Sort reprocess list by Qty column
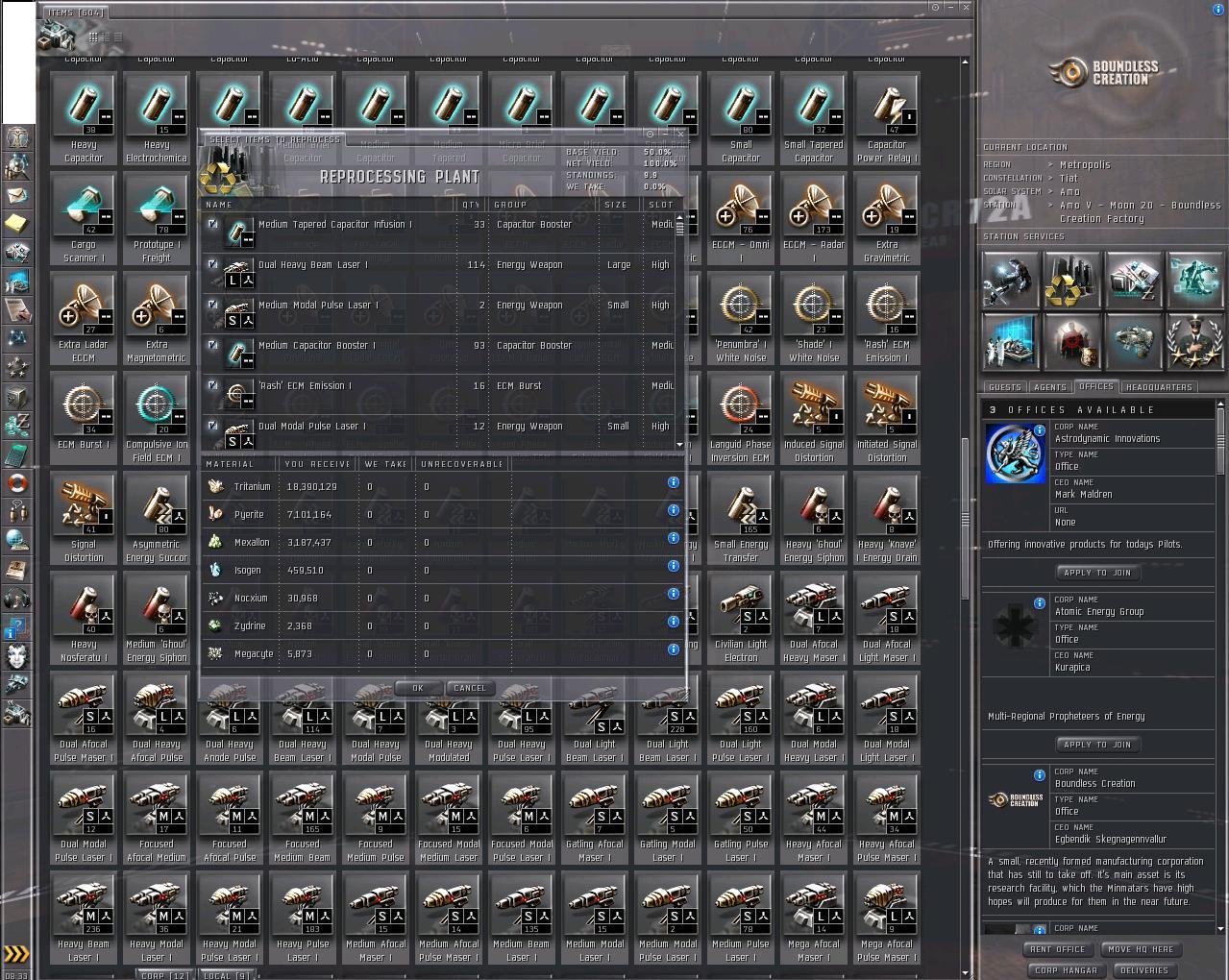The width and height of the screenshot is (1229, 980). click(x=472, y=205)
